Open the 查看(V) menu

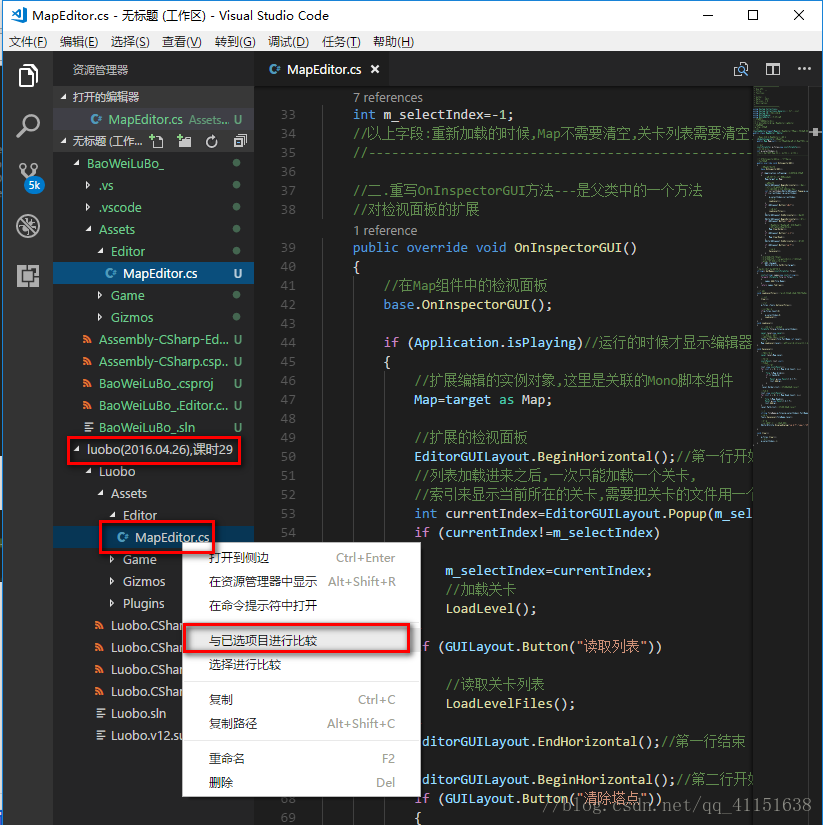pos(182,42)
